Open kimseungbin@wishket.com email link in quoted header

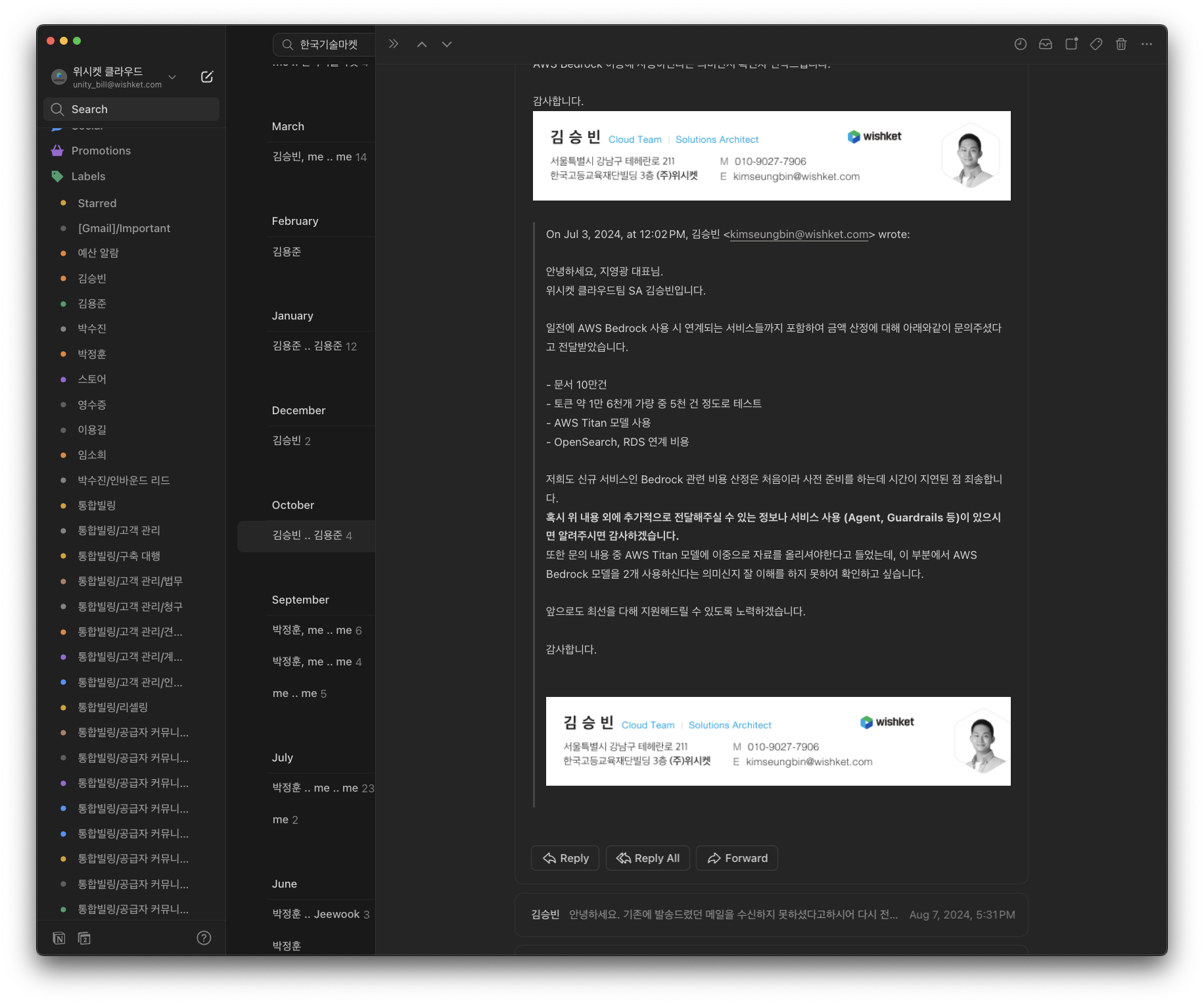[x=799, y=234]
